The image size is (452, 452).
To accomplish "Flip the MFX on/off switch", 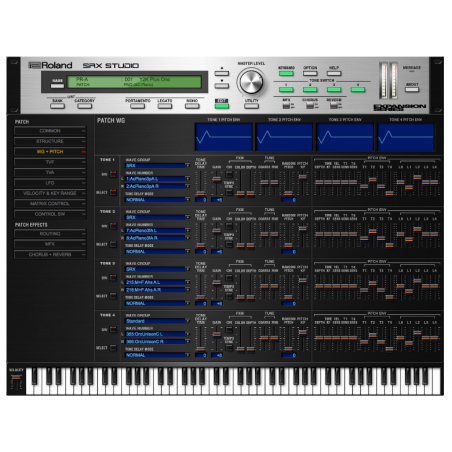I will point(286,106).
